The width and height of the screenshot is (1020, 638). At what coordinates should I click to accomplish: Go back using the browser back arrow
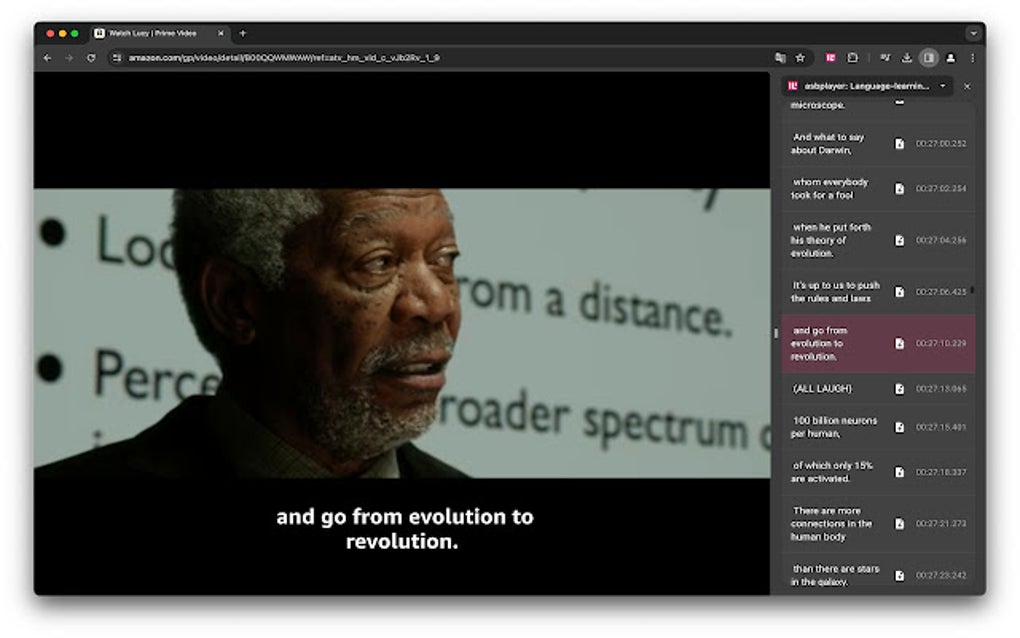coord(47,57)
